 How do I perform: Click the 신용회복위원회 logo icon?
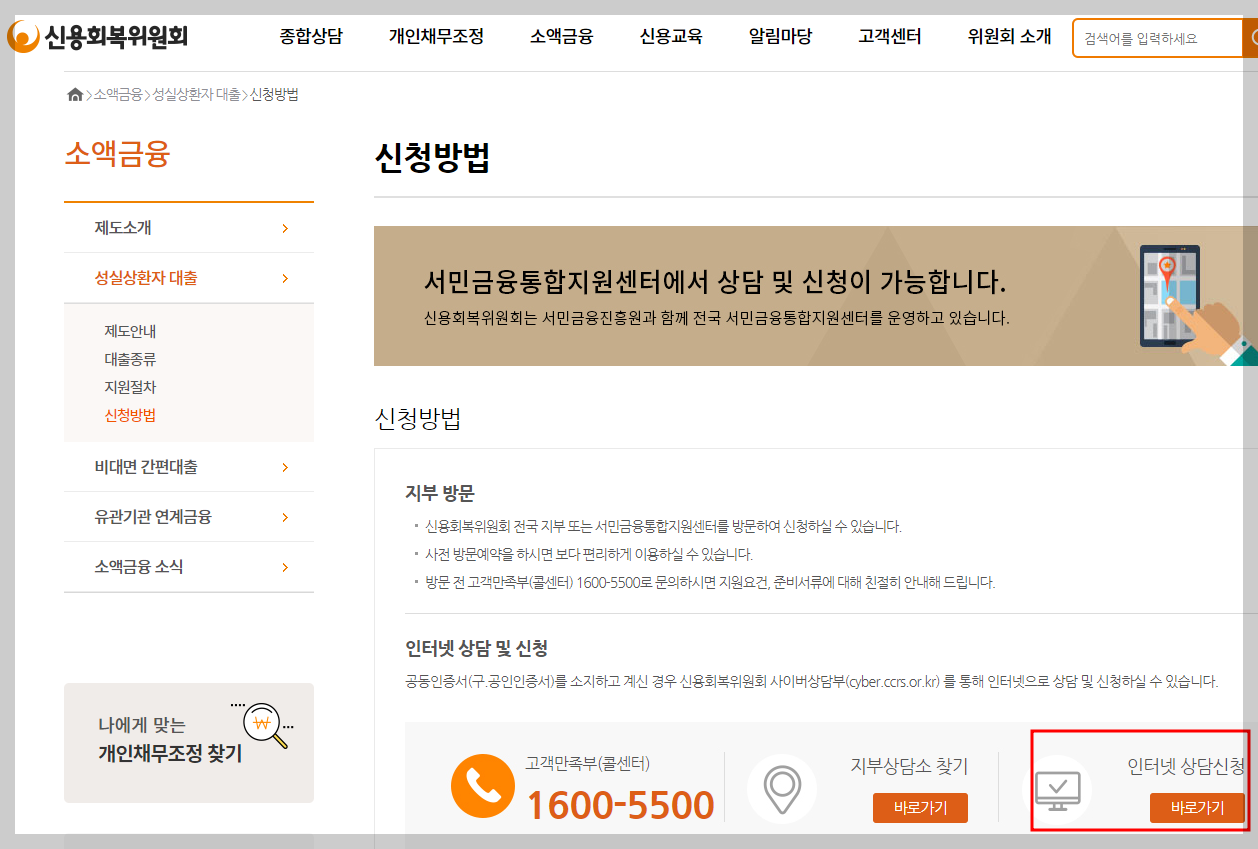(26, 34)
